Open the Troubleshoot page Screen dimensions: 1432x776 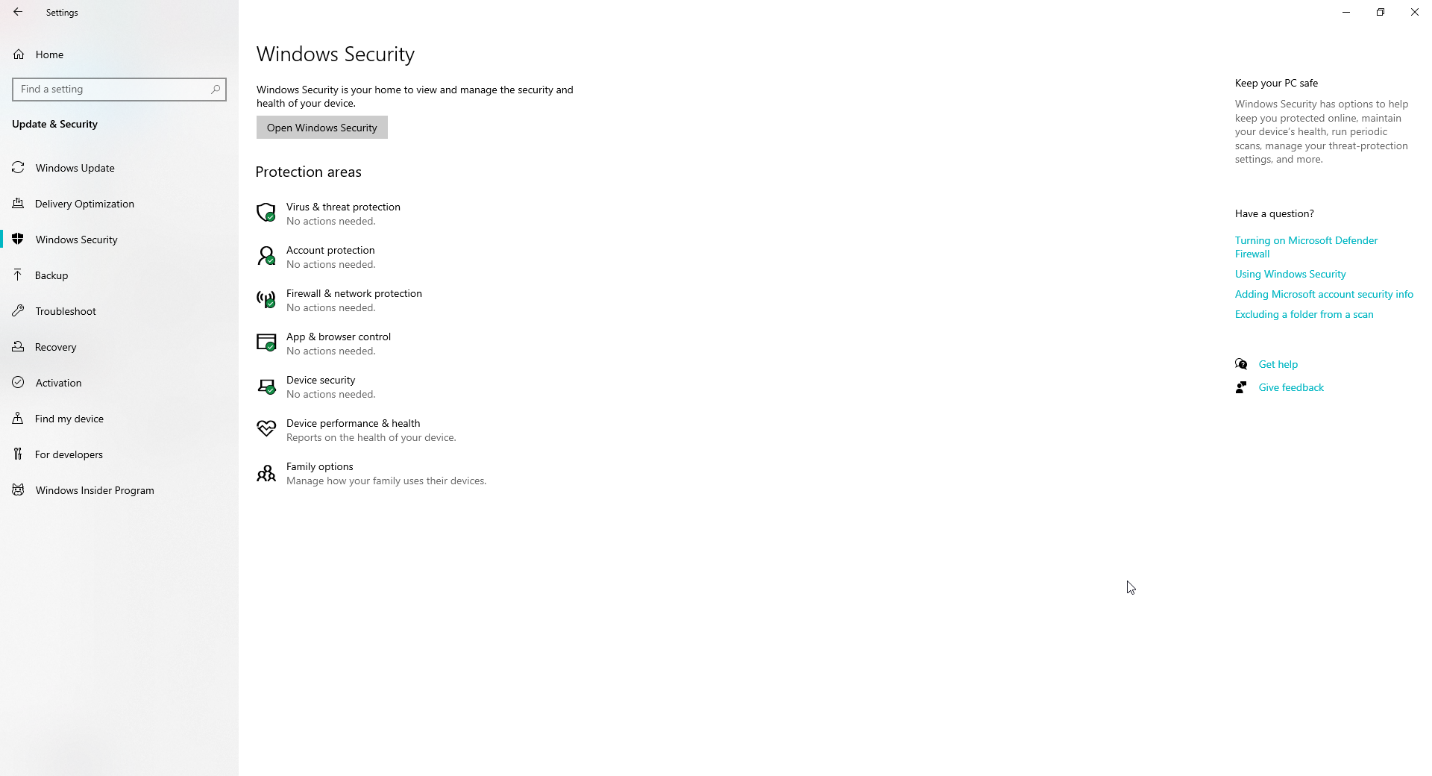tap(65, 311)
